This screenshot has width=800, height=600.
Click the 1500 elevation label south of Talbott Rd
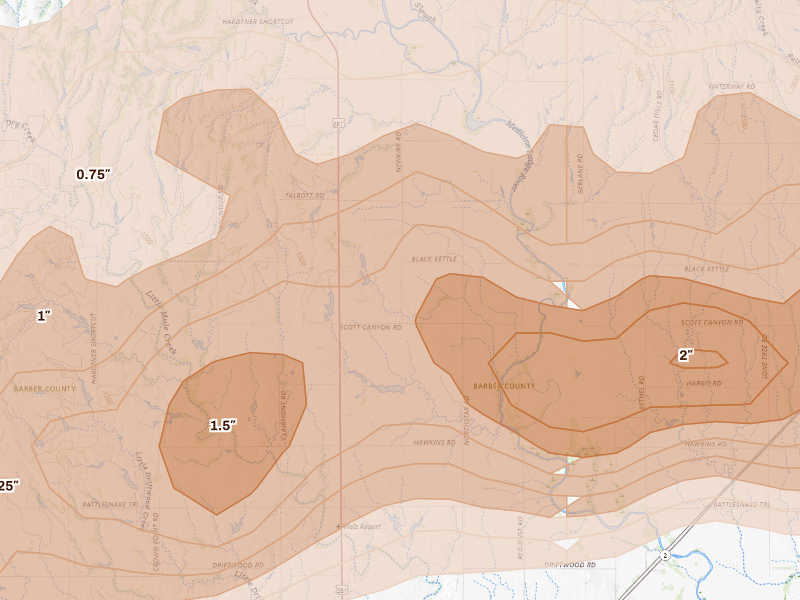pyautogui.click(x=301, y=259)
